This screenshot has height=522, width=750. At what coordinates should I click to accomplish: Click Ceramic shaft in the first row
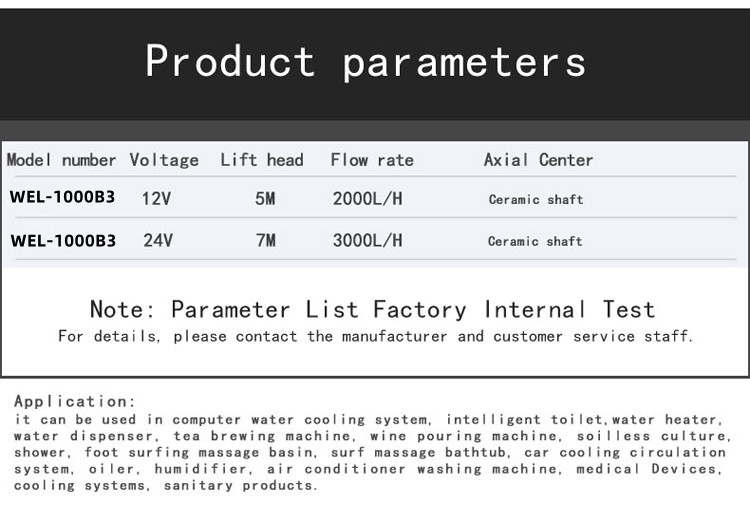point(536,199)
